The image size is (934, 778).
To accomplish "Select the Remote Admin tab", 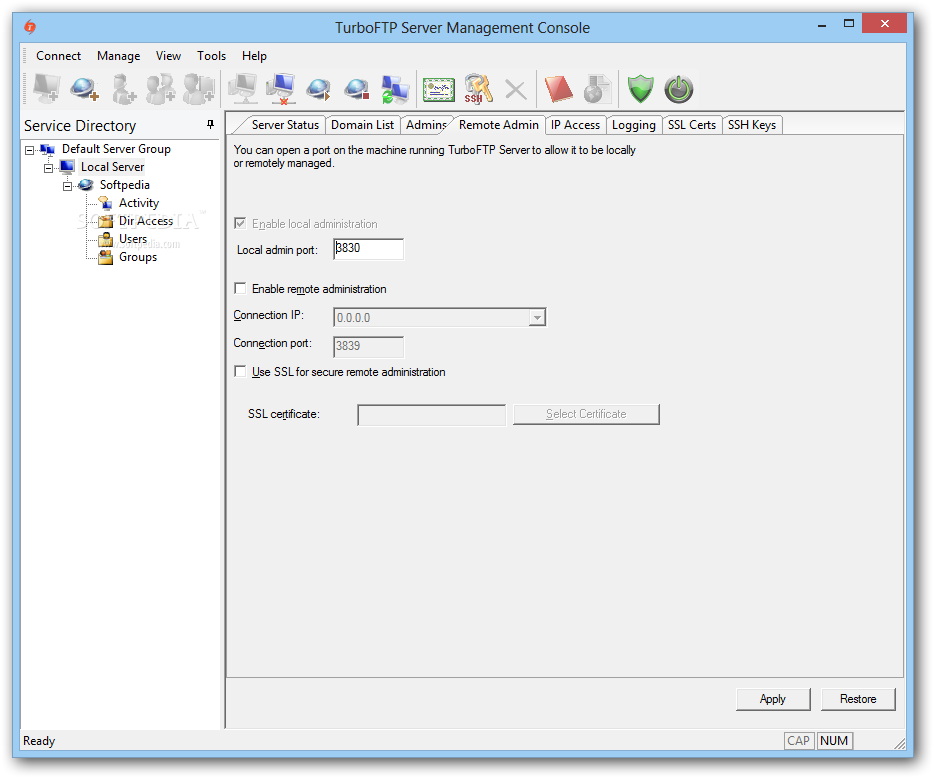I will pyautogui.click(x=499, y=125).
